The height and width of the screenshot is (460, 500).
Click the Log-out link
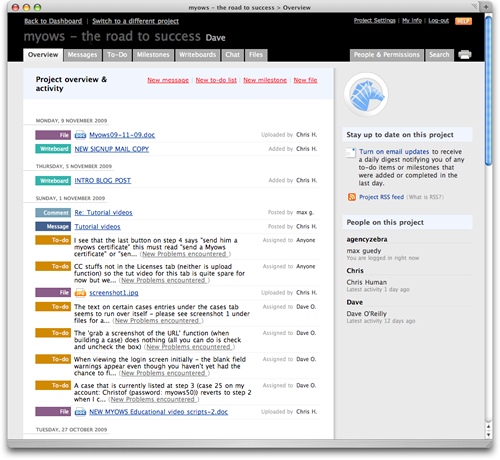tap(439, 21)
